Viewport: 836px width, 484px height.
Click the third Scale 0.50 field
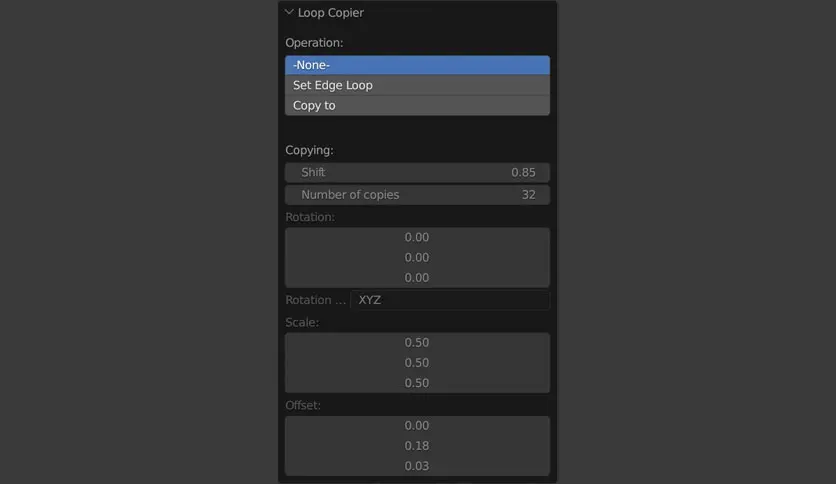(x=417, y=383)
